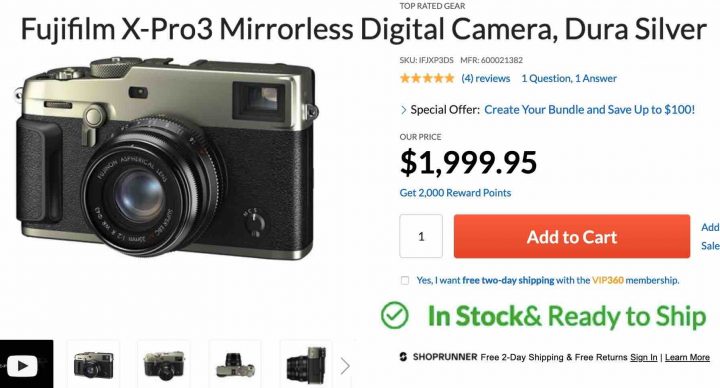Select the straight-front view camera thumbnail
720x388 pixels.
164,366
